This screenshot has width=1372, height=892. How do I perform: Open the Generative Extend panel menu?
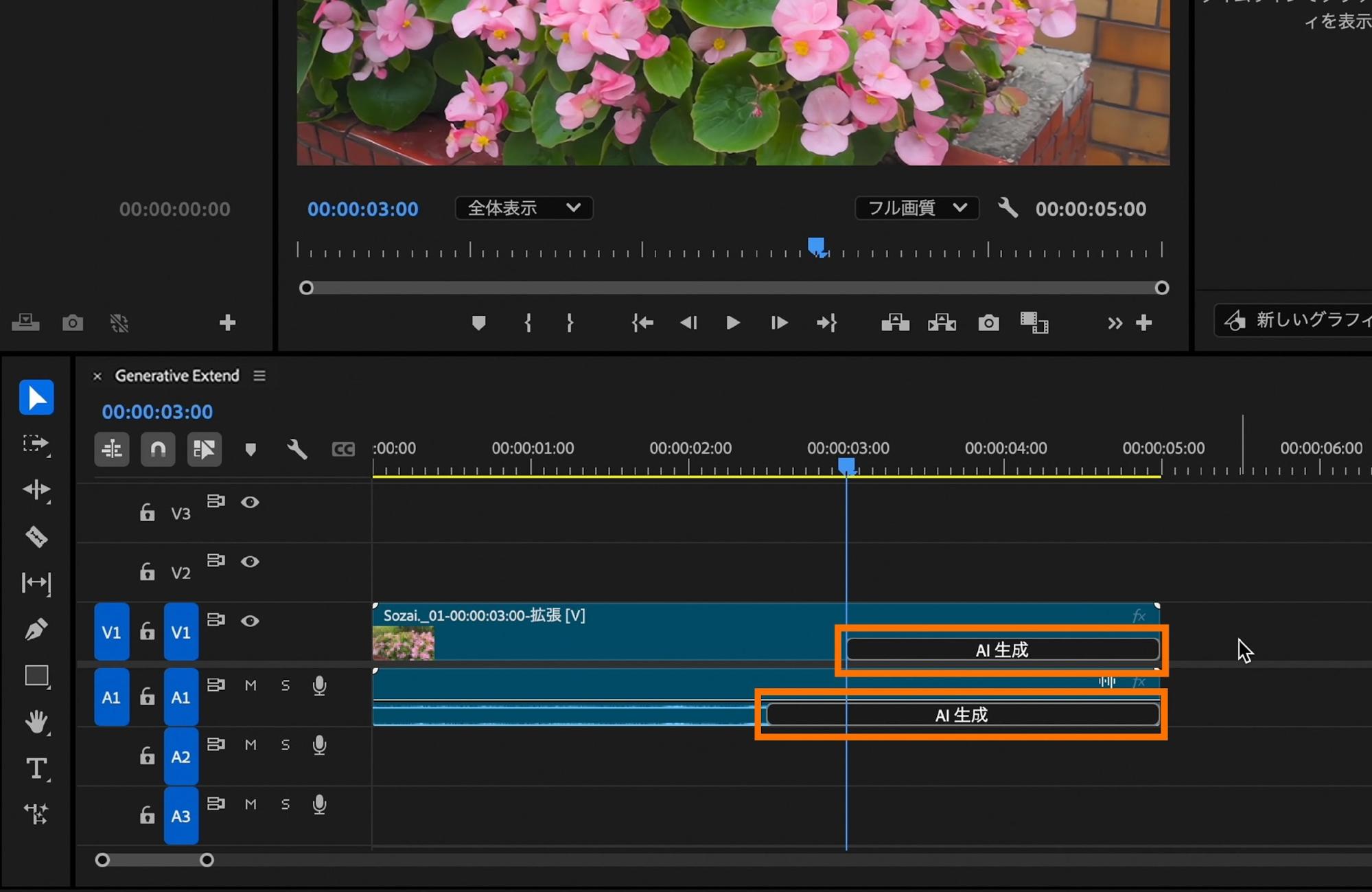pyautogui.click(x=259, y=376)
